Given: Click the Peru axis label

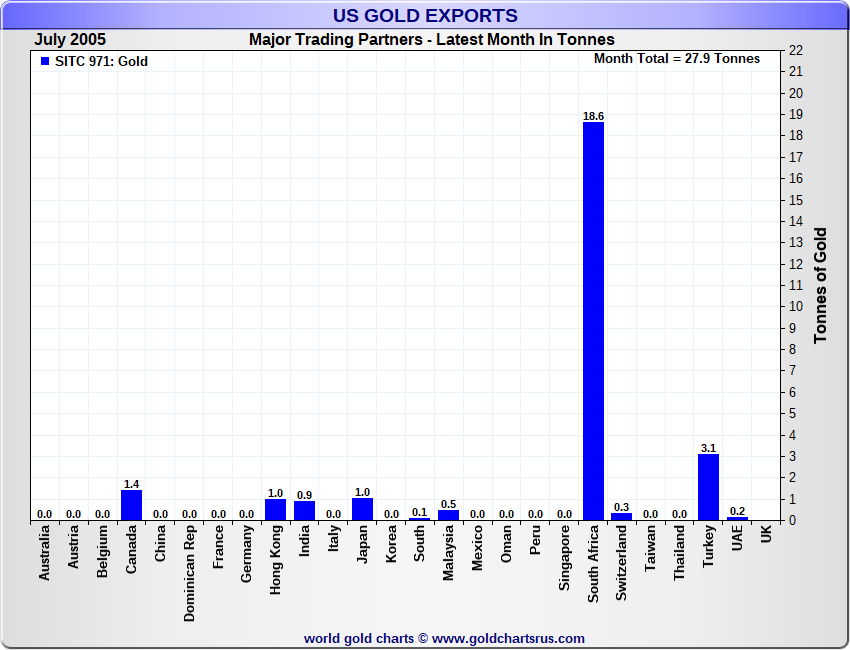Looking at the screenshot, I should coord(535,540).
